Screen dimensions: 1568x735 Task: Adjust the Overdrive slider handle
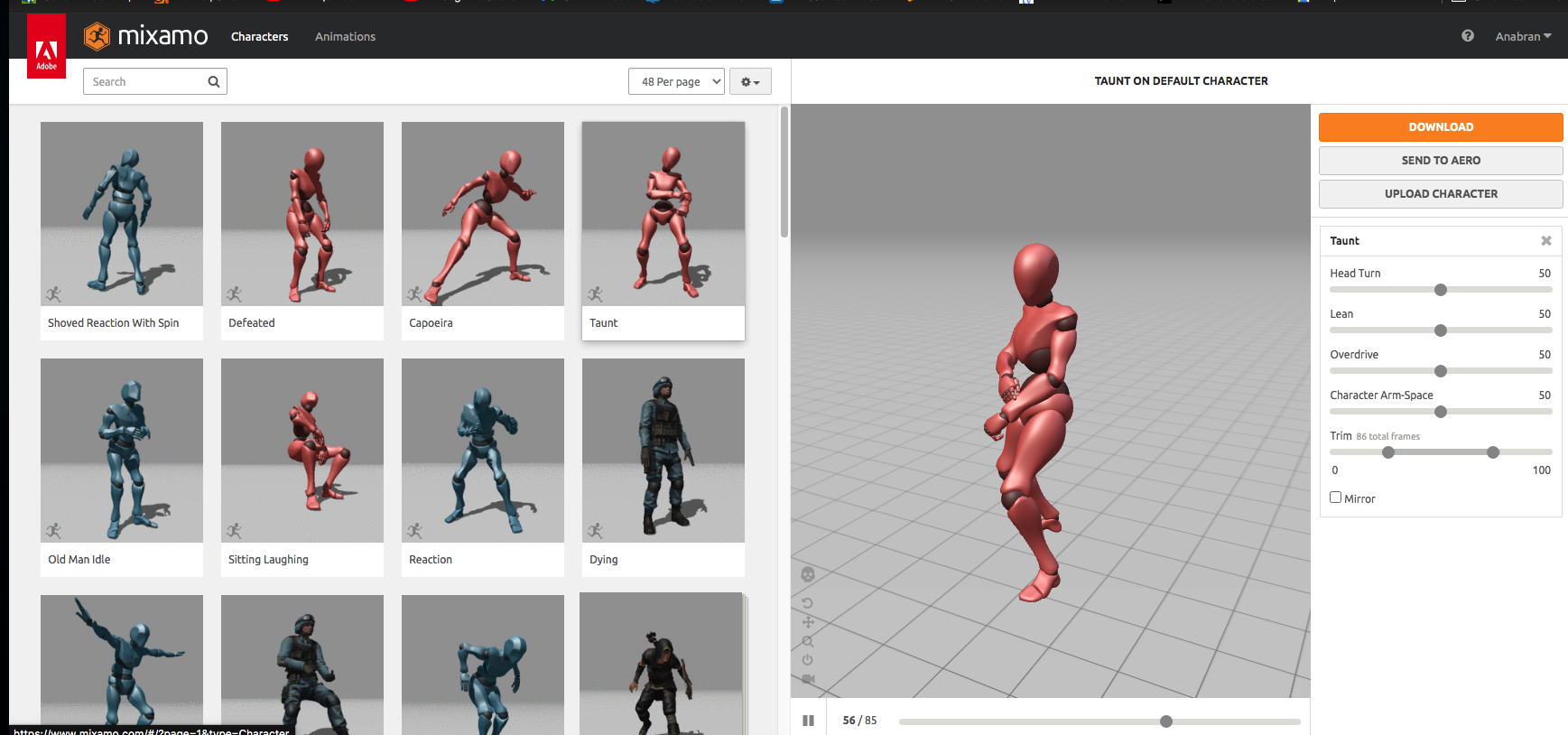(1441, 371)
